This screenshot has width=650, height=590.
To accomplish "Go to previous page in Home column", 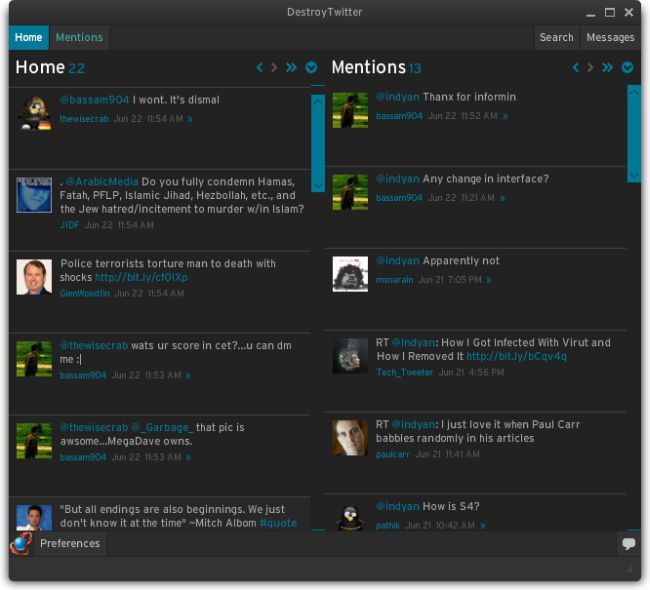I will (260, 67).
